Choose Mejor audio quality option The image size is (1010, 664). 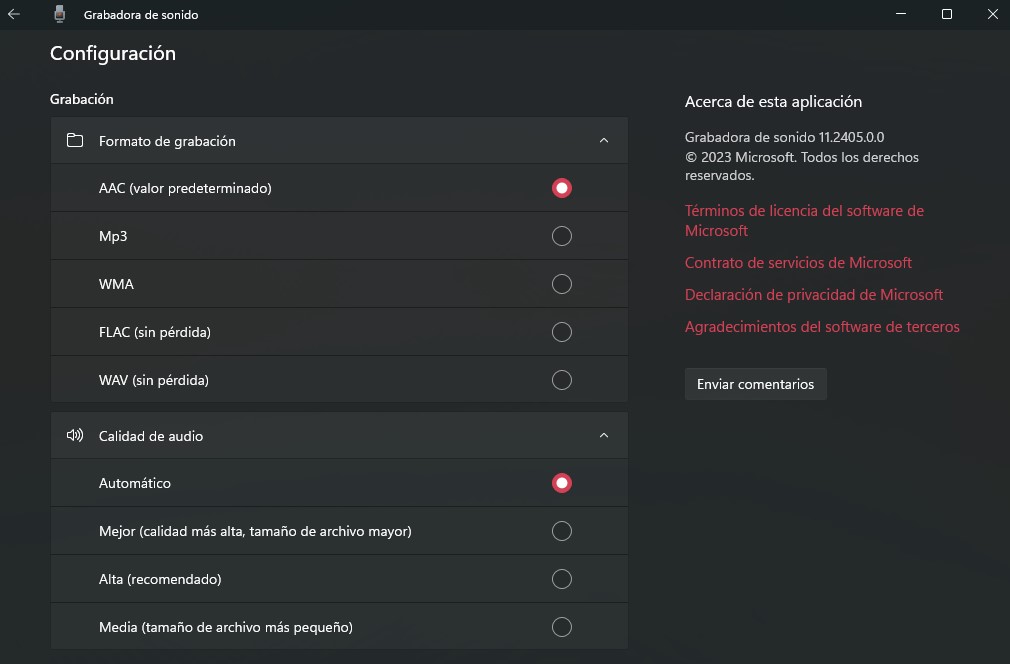coord(562,531)
